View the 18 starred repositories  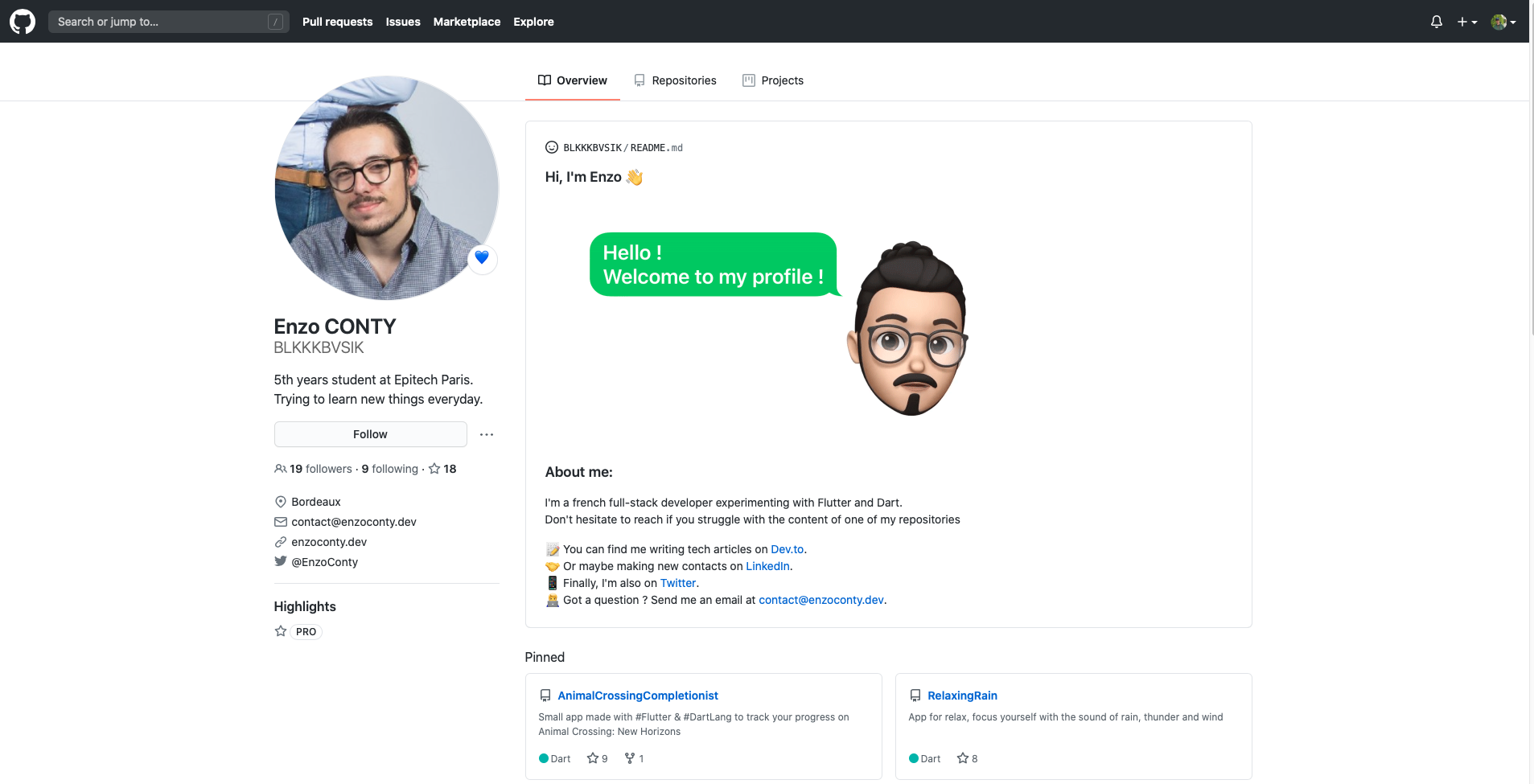click(x=442, y=469)
